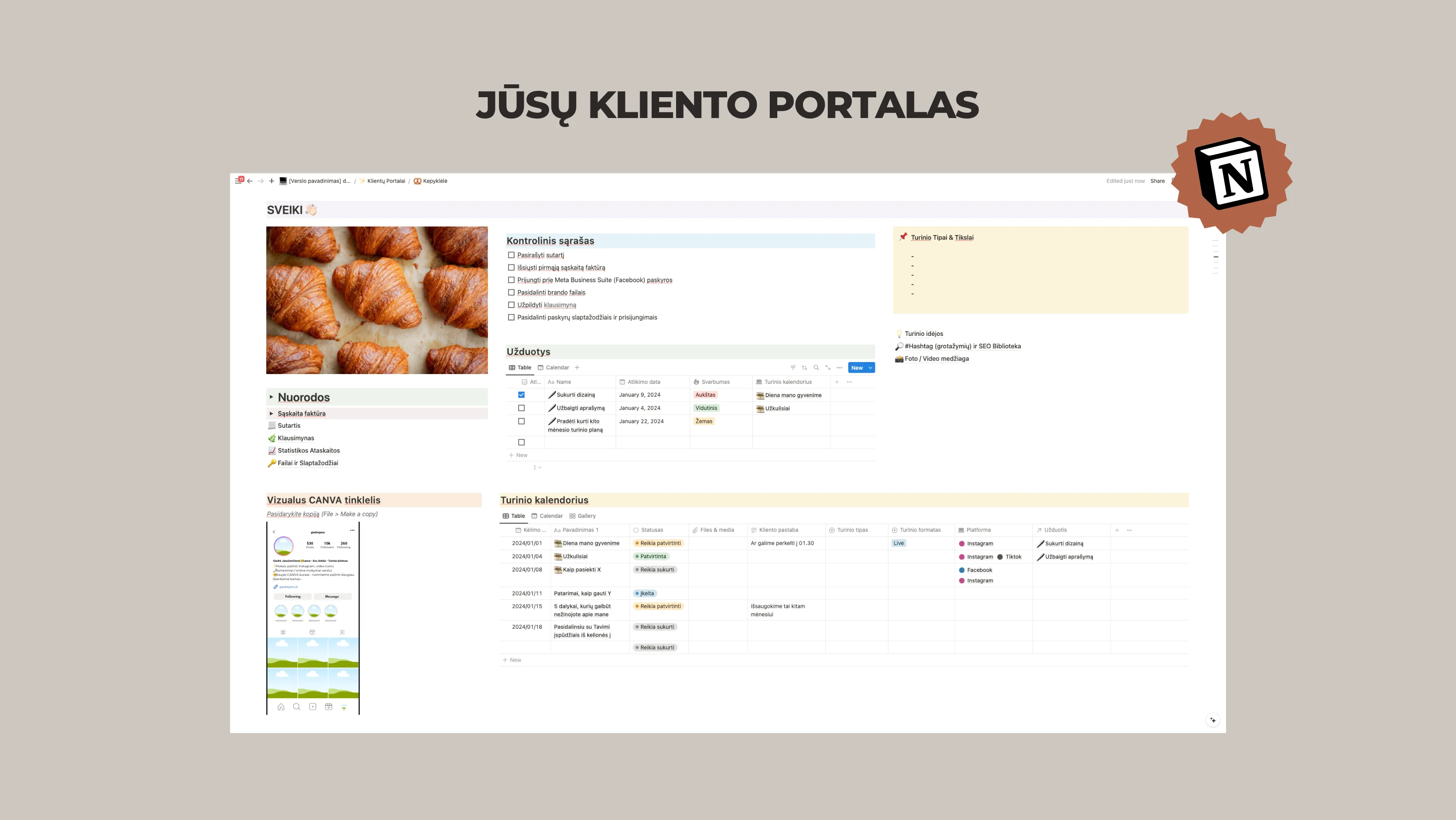Switch to Calendar view in Užduotys

(554, 368)
